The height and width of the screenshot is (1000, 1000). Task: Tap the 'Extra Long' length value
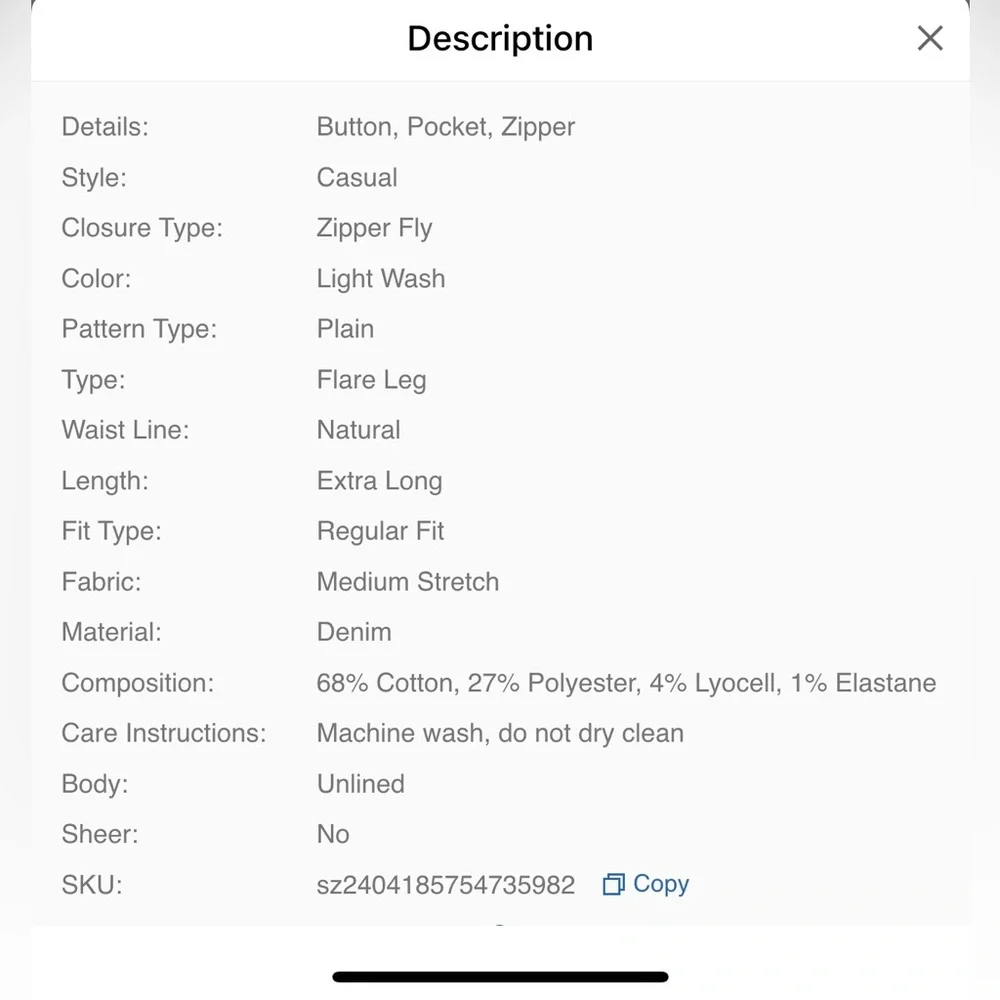tap(379, 481)
